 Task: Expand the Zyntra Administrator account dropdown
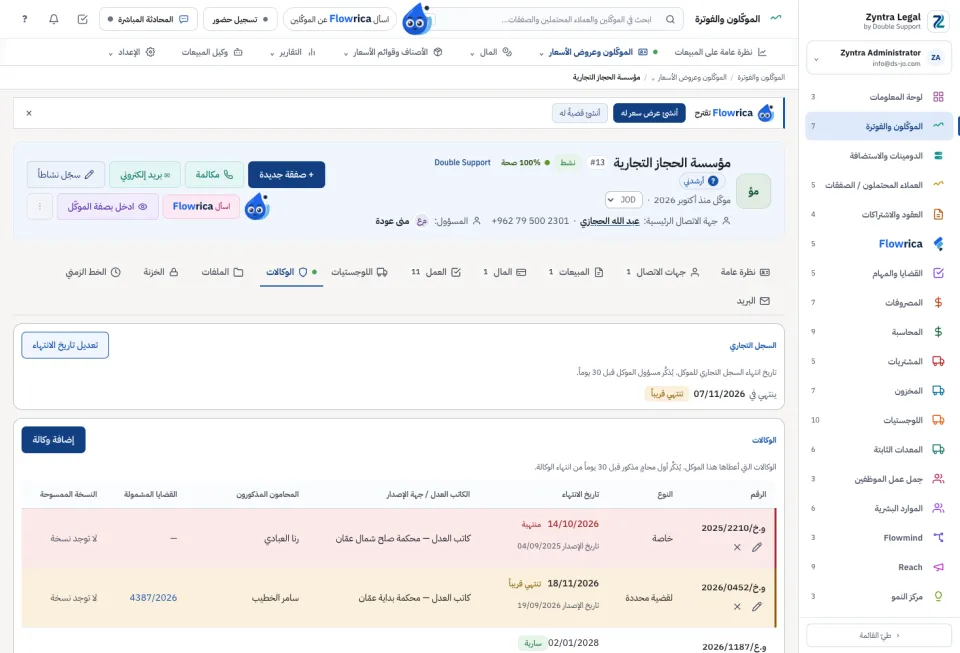coord(879,58)
